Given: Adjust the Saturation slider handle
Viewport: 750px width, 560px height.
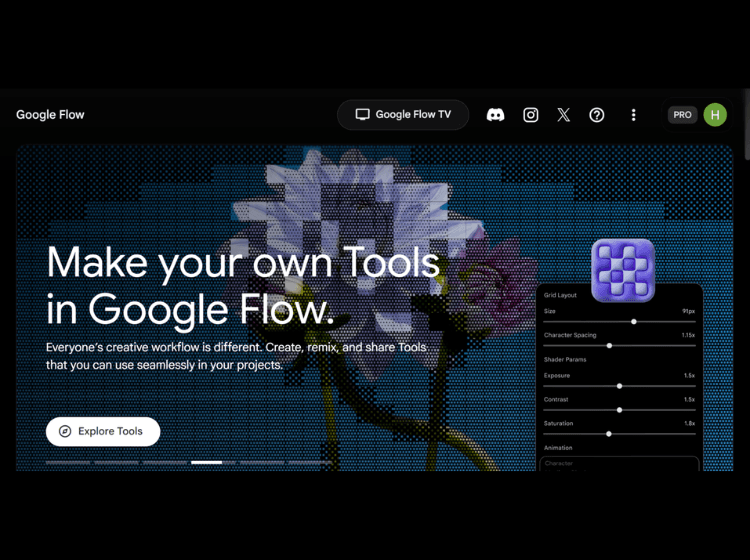Looking at the screenshot, I should [x=609, y=434].
